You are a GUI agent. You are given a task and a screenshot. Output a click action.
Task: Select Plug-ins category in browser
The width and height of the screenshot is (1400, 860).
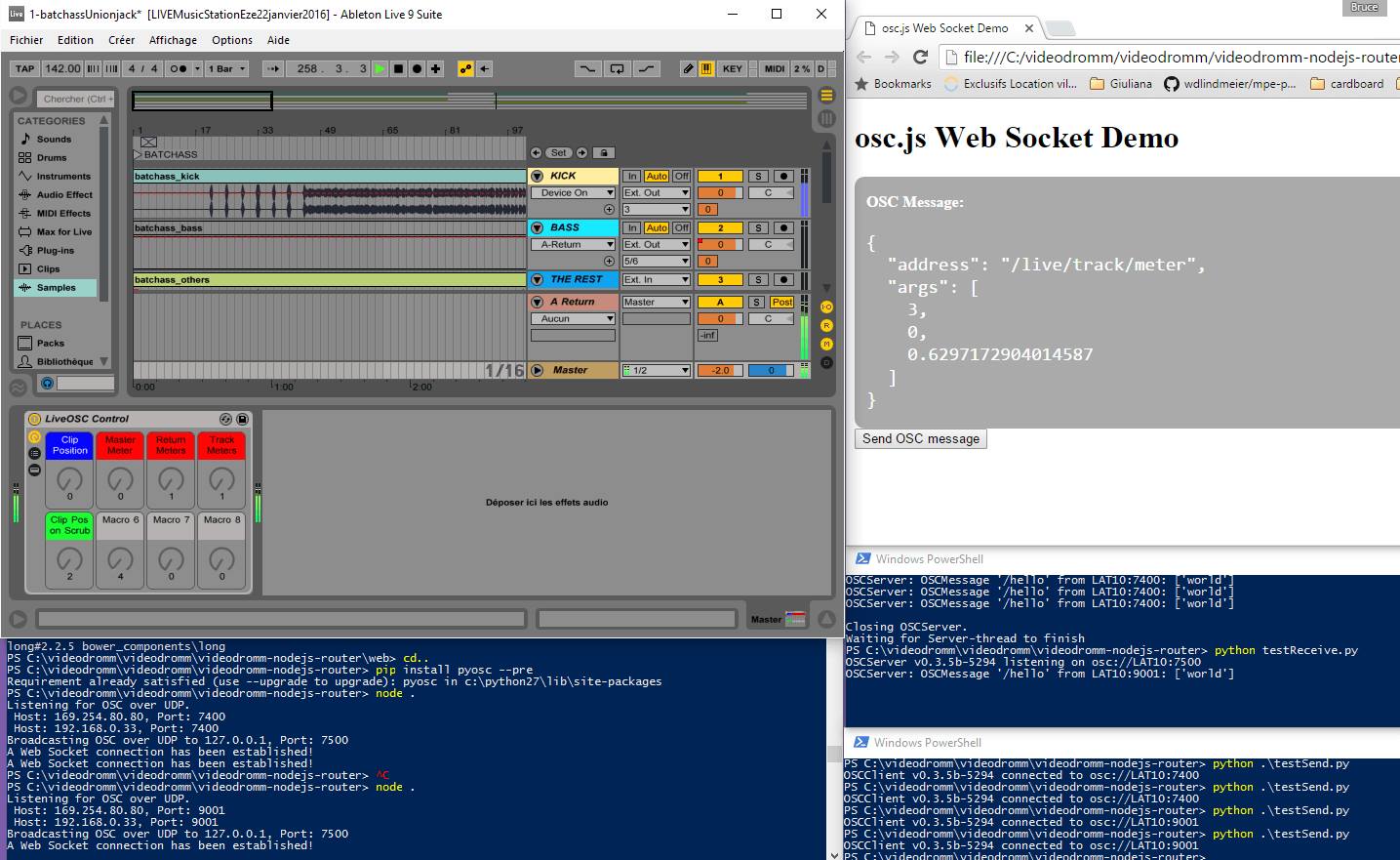(x=56, y=250)
